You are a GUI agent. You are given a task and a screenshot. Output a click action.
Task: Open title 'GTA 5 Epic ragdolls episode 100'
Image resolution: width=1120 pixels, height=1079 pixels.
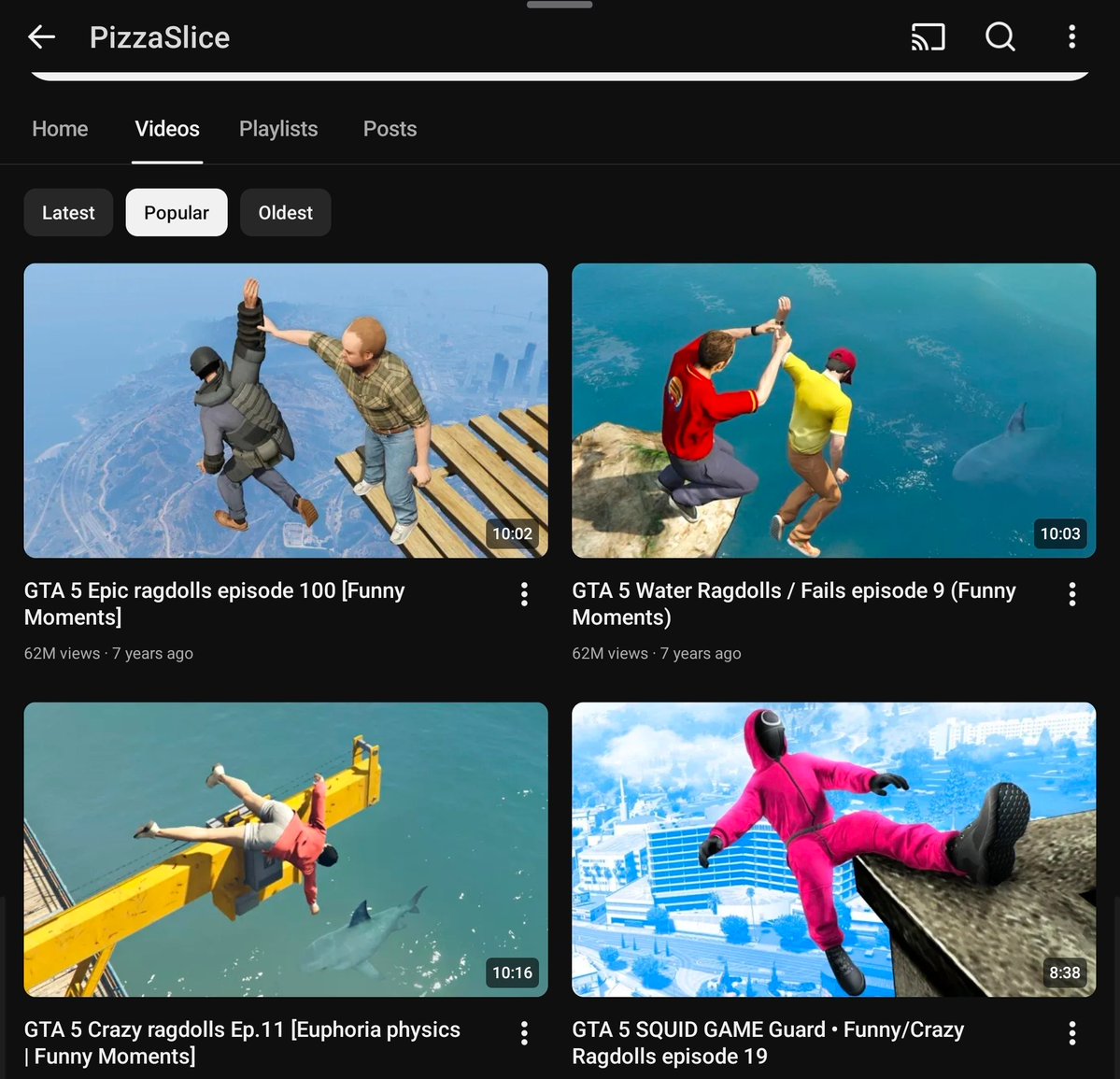point(215,603)
